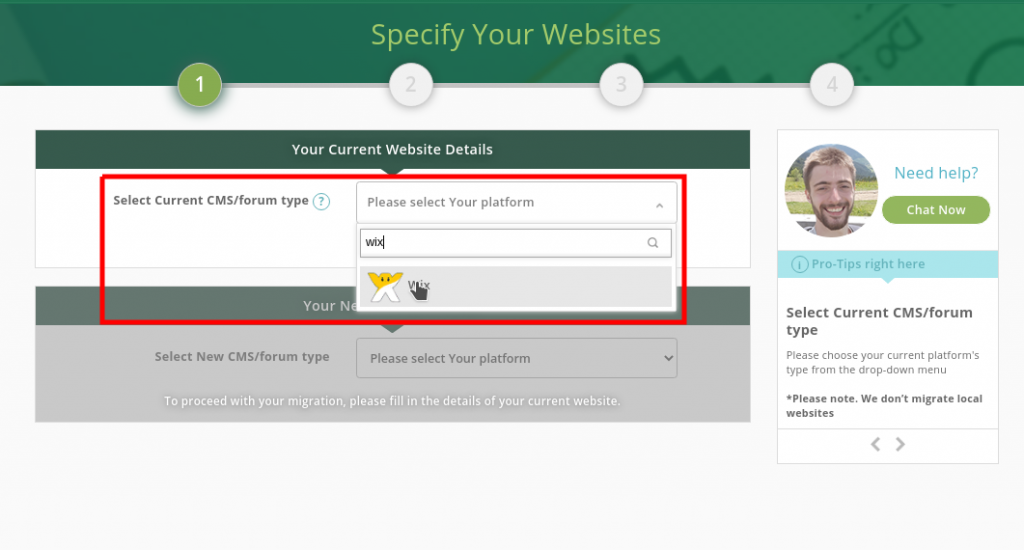Viewport: 1024px width, 550px height.
Task: Click the magnifier icon in search box
Action: coord(653,243)
